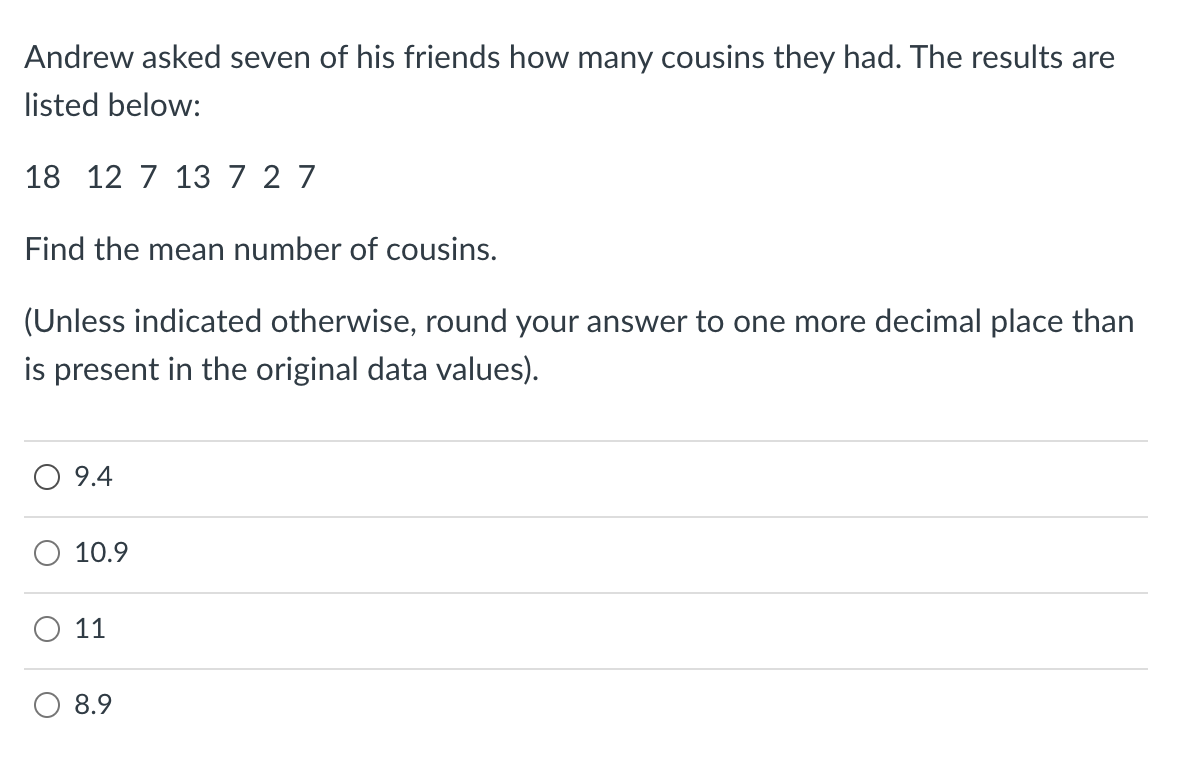Click the data value 2 in the list

pyautogui.click(x=273, y=178)
